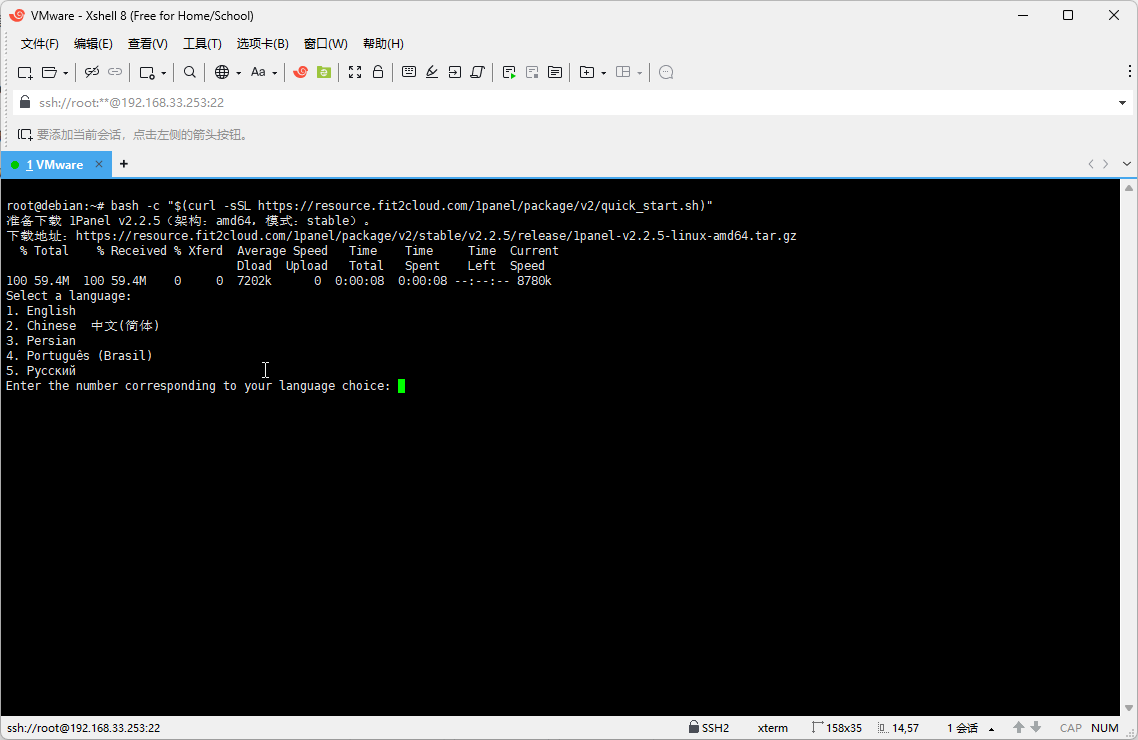
Task: Expand the tab list chevron
Action: click(1126, 164)
